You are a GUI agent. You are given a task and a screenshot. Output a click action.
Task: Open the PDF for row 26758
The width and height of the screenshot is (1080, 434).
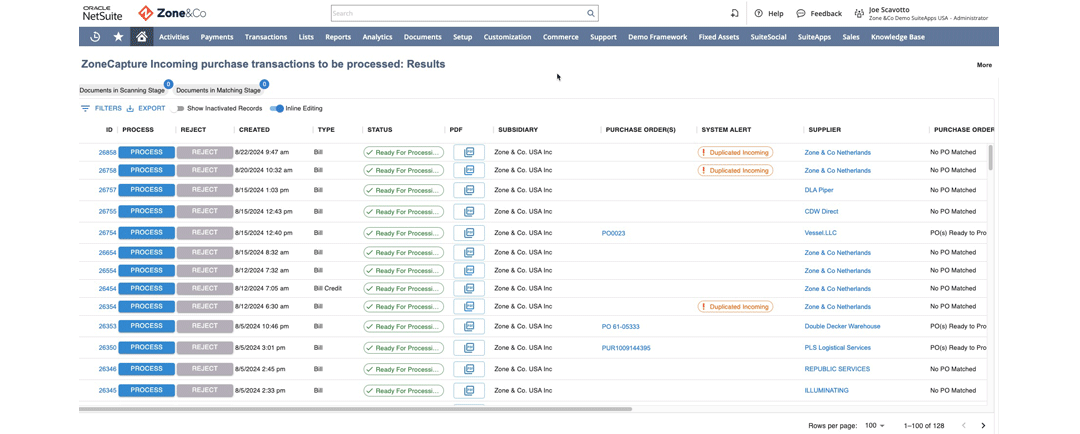coord(469,170)
